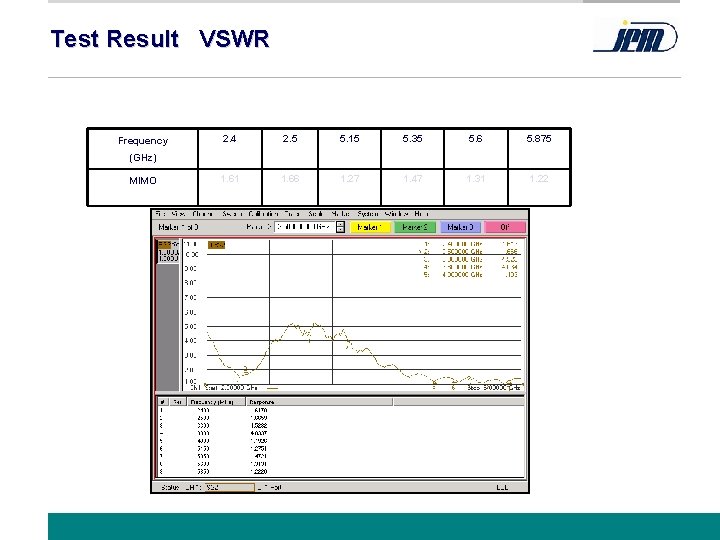Click the JPM logo in the corner

[x=636, y=36]
